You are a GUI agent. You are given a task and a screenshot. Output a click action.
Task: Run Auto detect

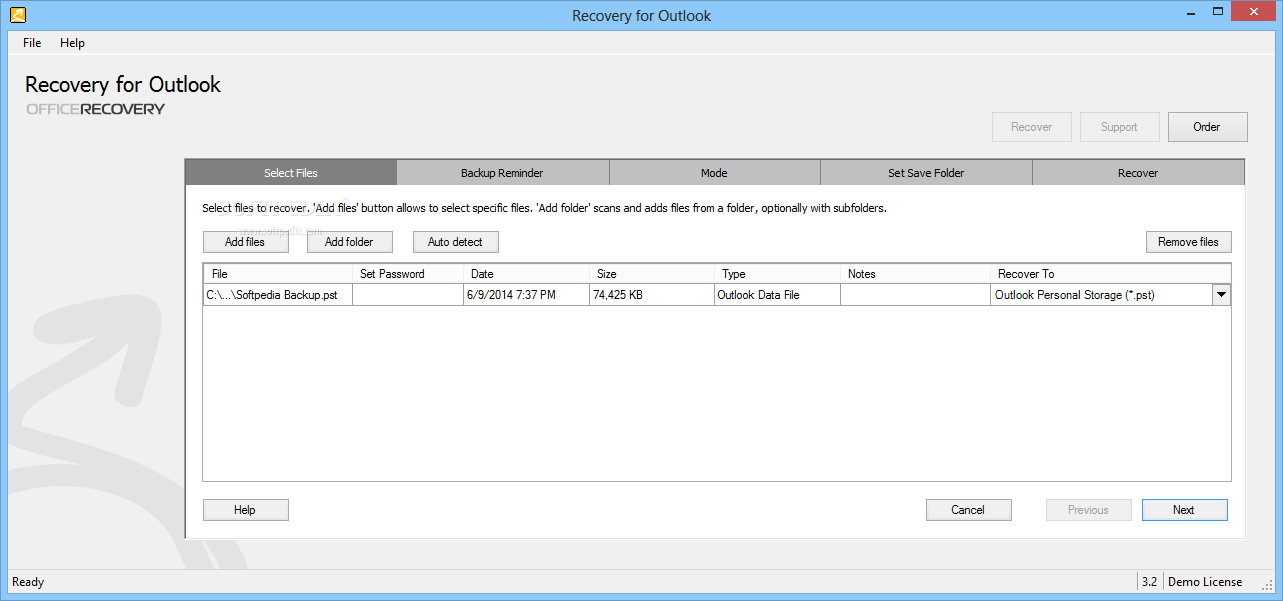click(455, 242)
